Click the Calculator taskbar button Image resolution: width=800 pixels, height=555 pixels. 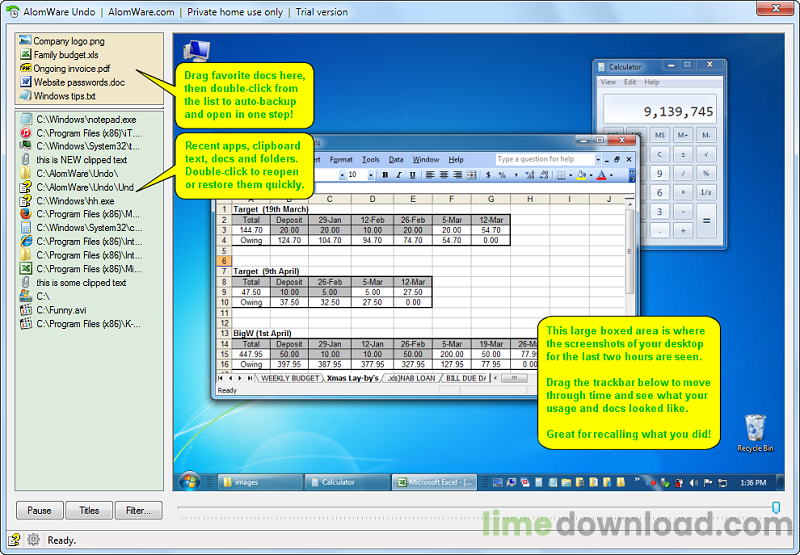pyautogui.click(x=347, y=482)
